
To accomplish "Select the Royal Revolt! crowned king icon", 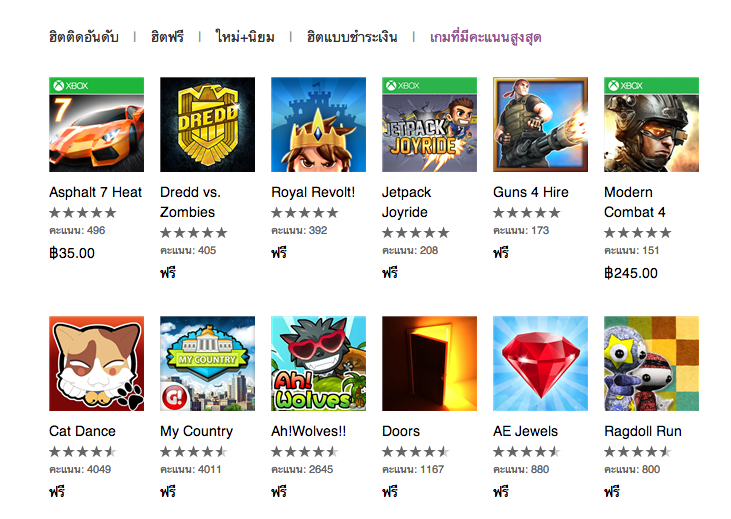I will pos(318,125).
